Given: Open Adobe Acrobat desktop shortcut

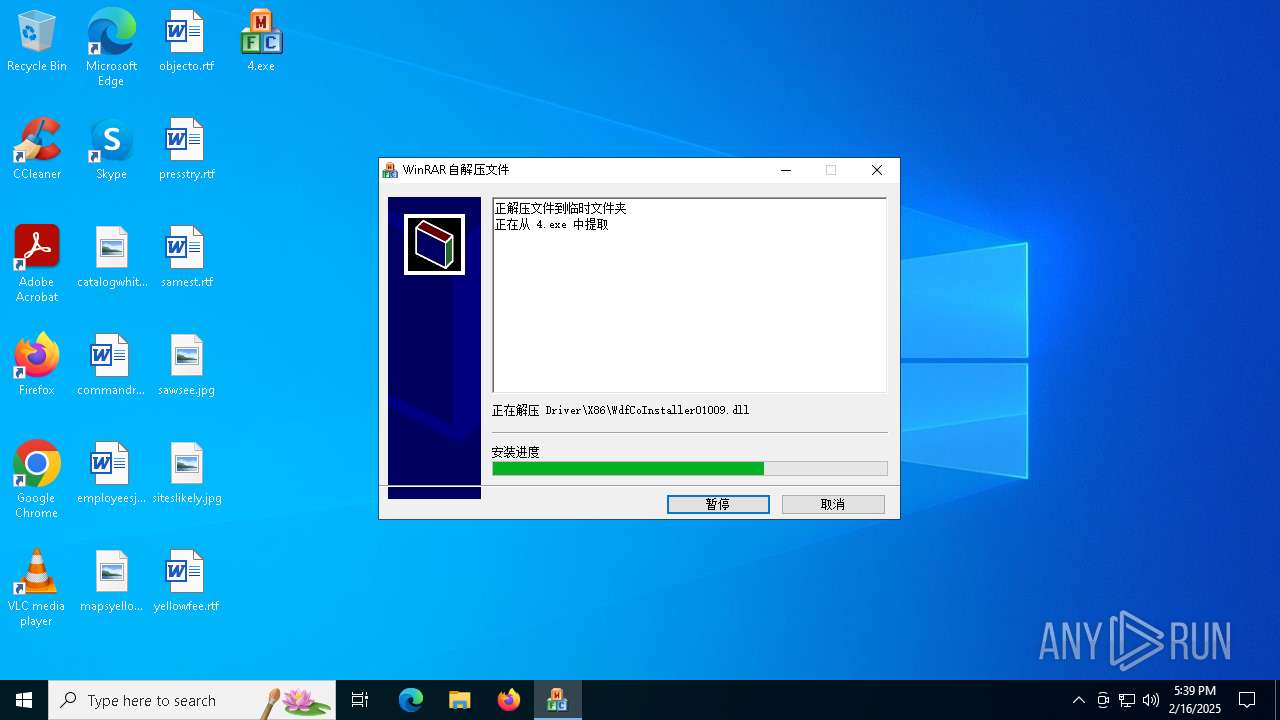Looking at the screenshot, I should click(x=37, y=264).
